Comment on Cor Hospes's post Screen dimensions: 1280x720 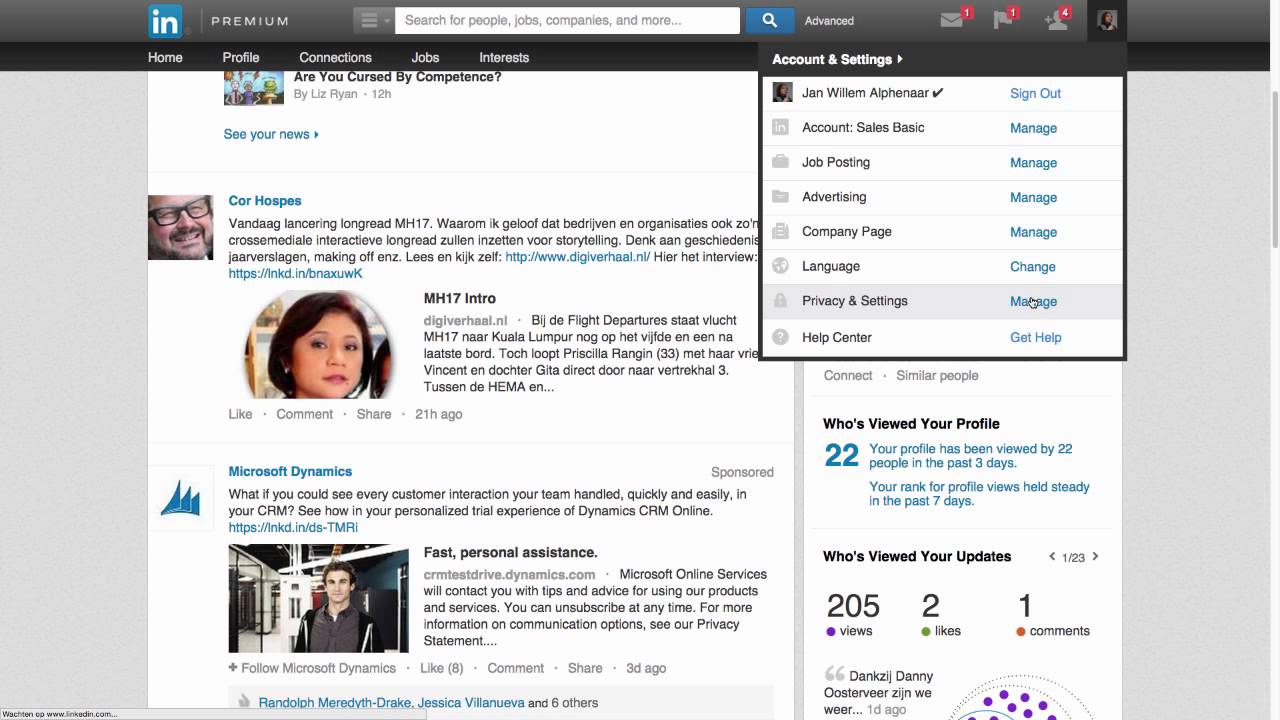pos(304,414)
